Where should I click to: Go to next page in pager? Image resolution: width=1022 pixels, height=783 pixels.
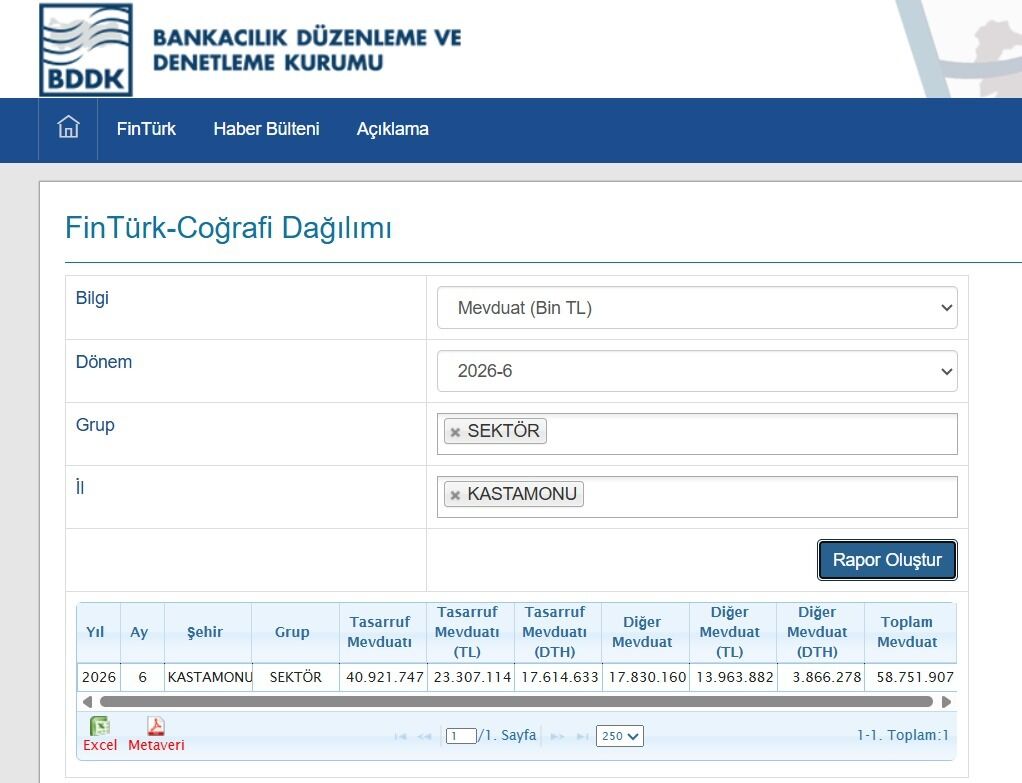pyautogui.click(x=557, y=736)
